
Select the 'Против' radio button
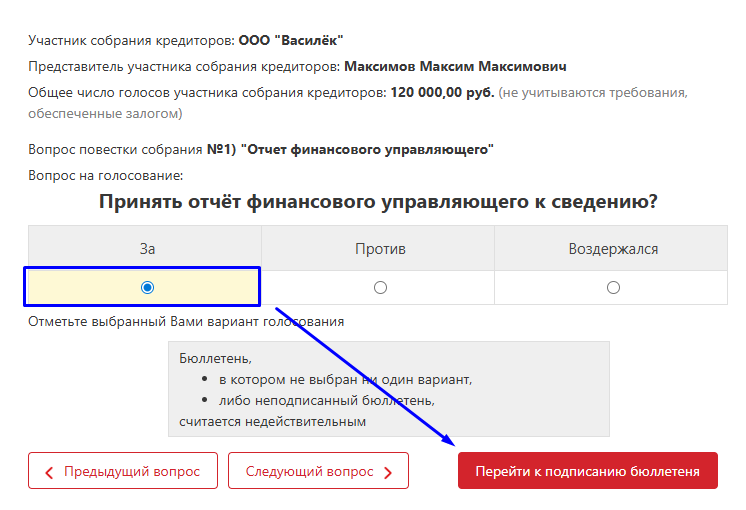click(x=380, y=287)
